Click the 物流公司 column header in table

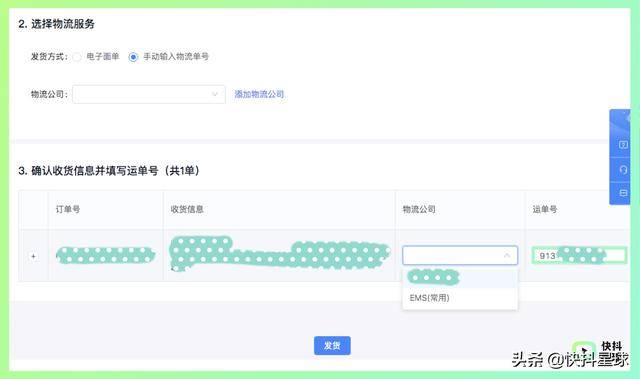click(419, 209)
